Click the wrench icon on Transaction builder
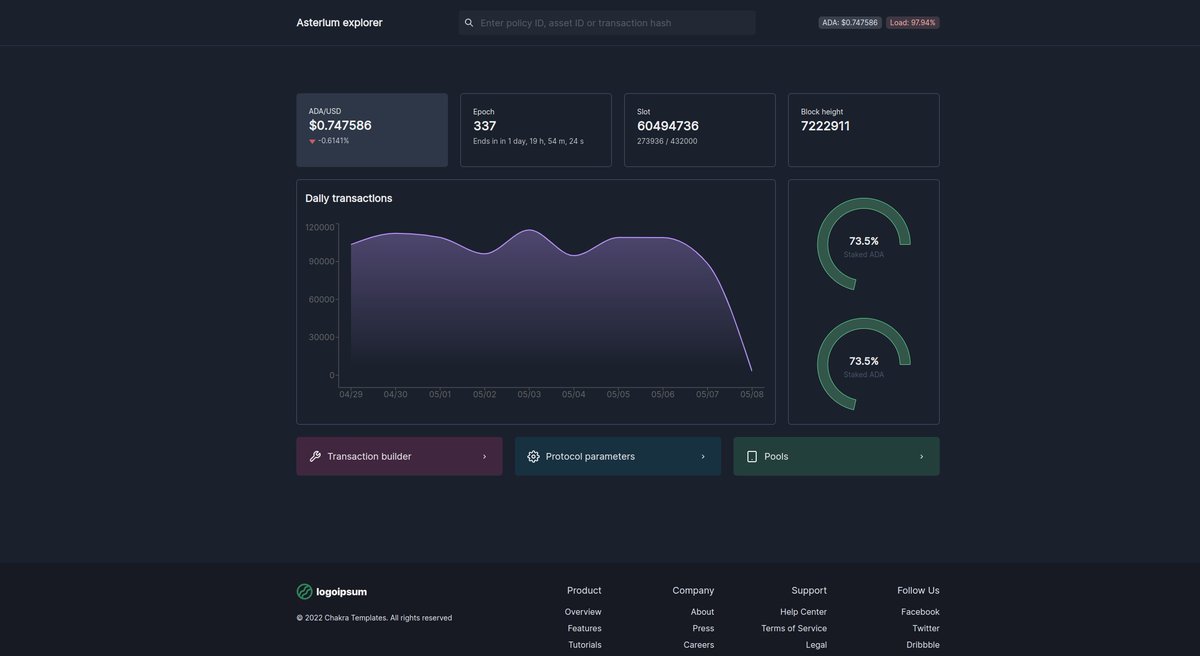1200x656 pixels. 315,456
